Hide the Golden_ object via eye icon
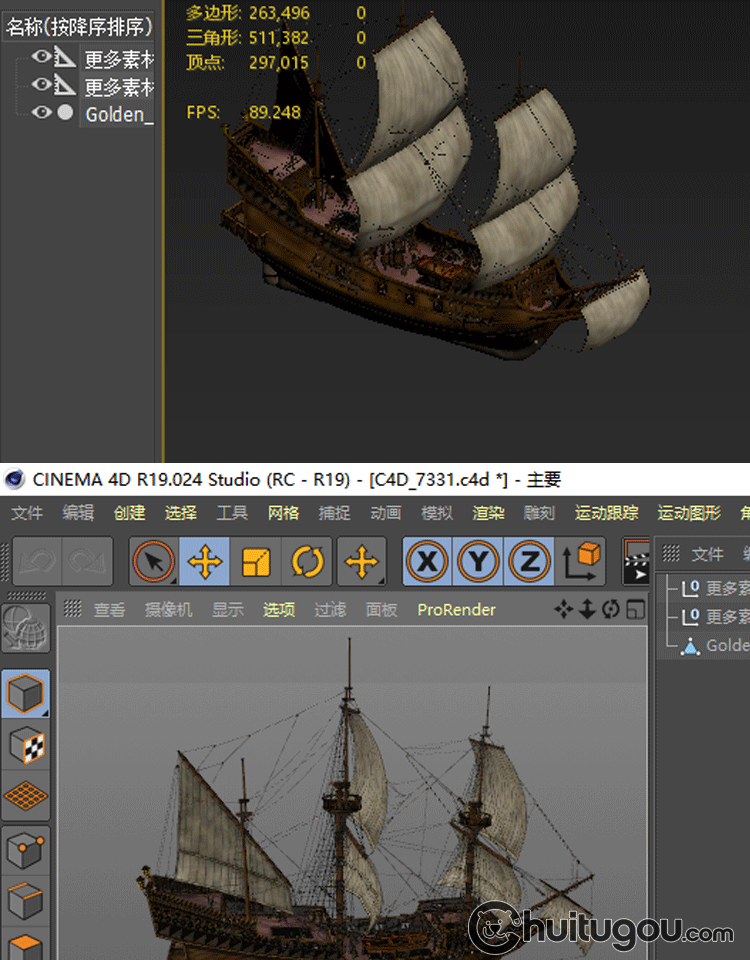Screen dimensions: 750x960 click(x=41, y=113)
